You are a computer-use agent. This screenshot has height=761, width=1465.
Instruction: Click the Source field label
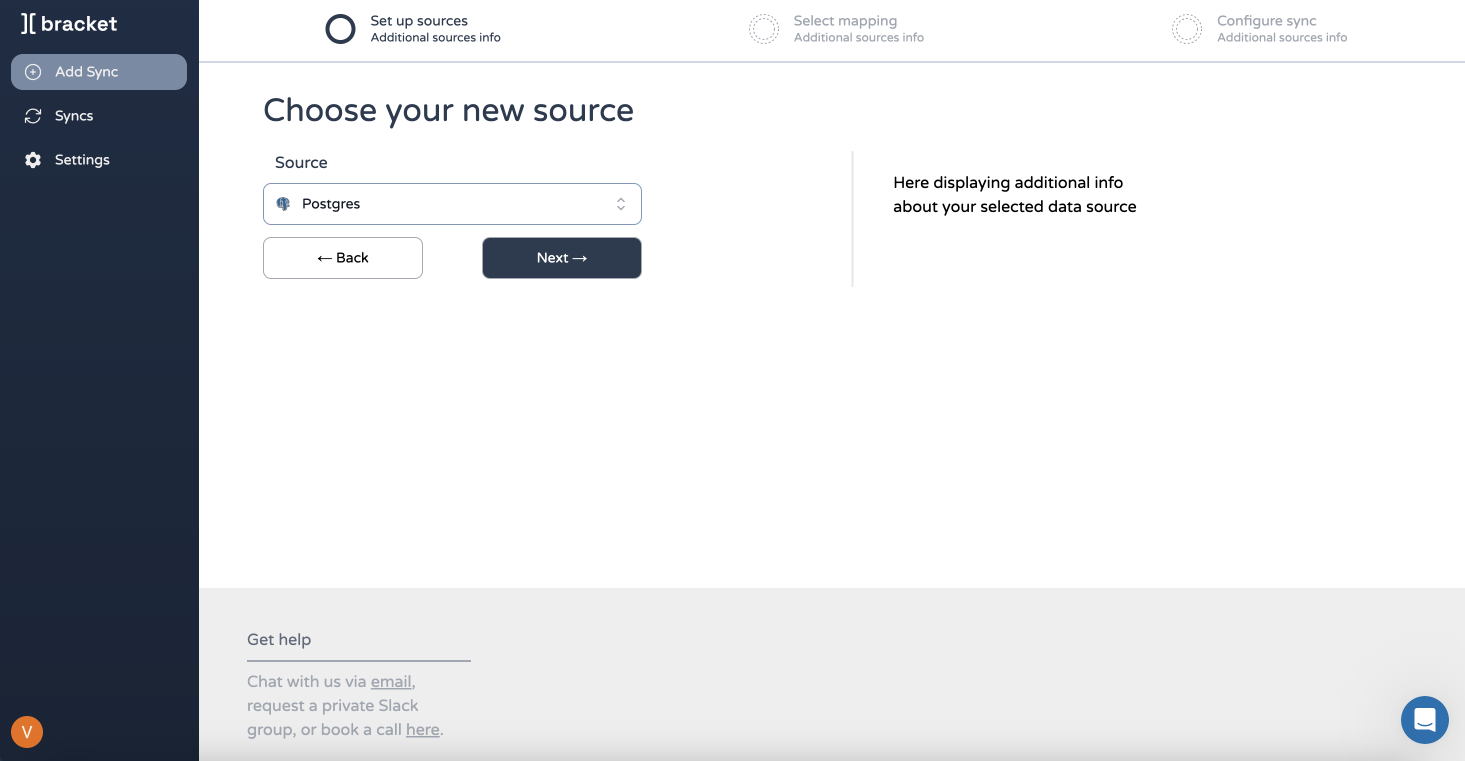301,163
